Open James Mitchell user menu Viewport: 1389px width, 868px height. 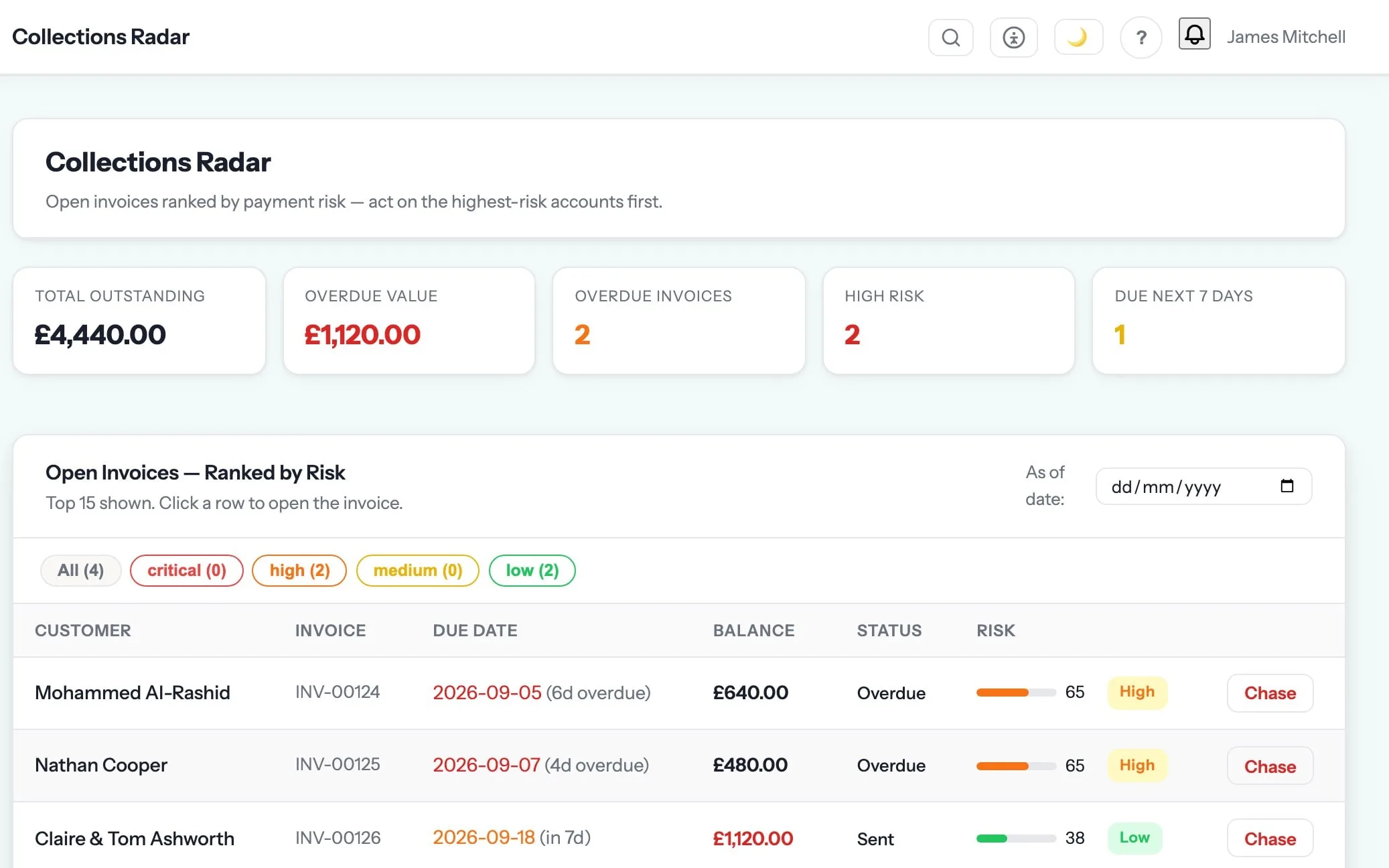[x=1286, y=37]
